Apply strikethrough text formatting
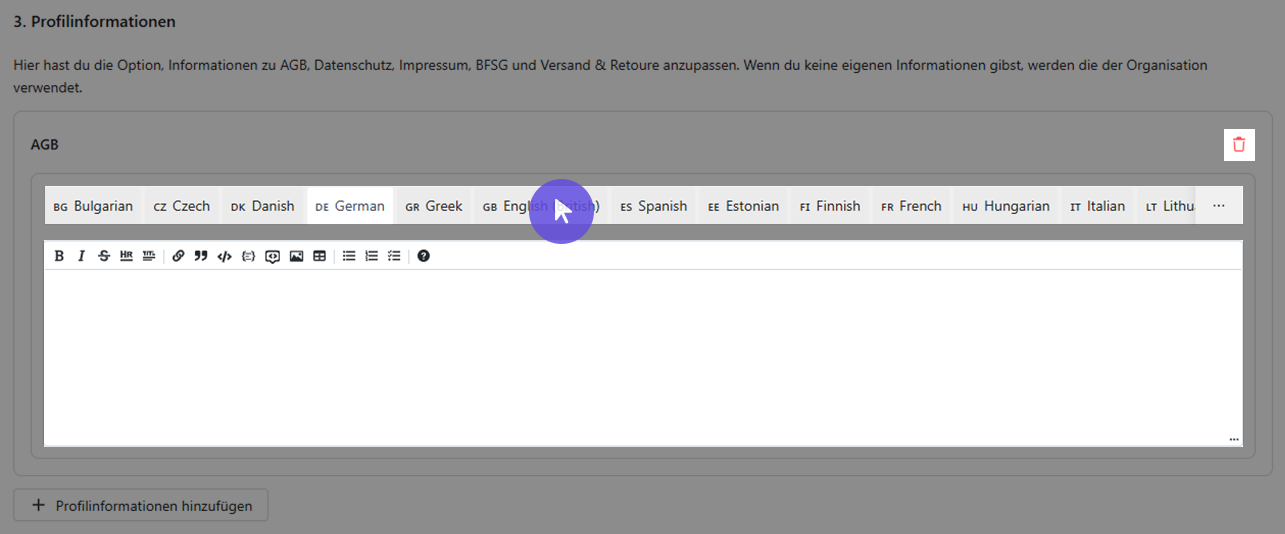Viewport: 1285px width, 534px height. (x=104, y=256)
